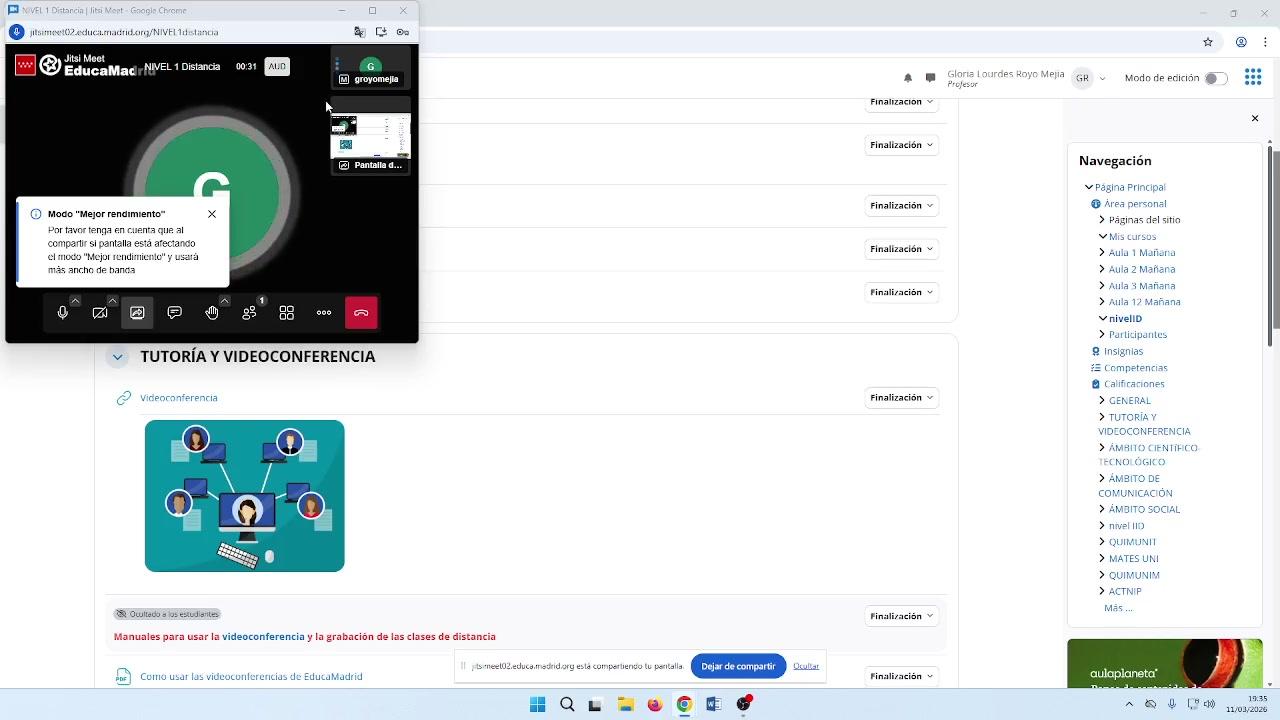Raise your hand in the meeting

pyautogui.click(x=212, y=313)
